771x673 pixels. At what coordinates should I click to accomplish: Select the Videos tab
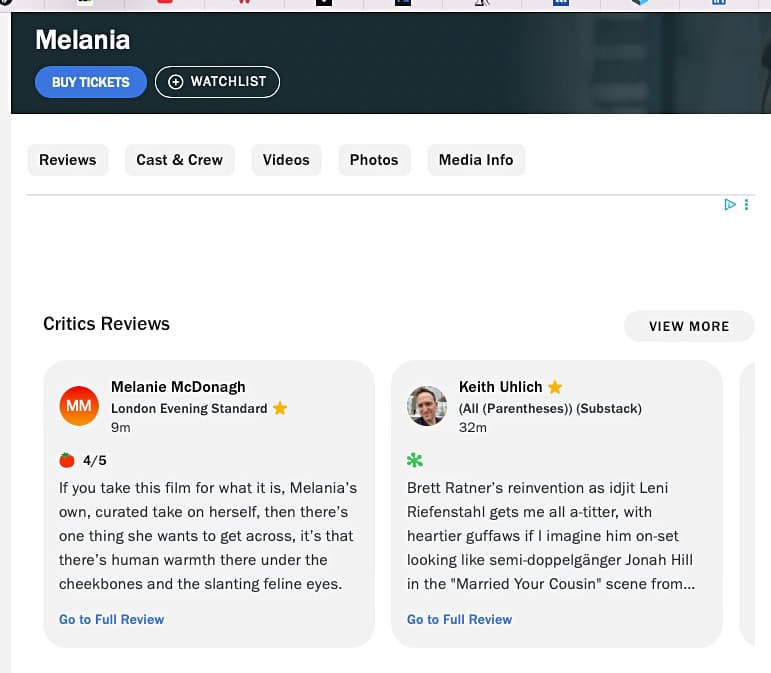pyautogui.click(x=286, y=160)
